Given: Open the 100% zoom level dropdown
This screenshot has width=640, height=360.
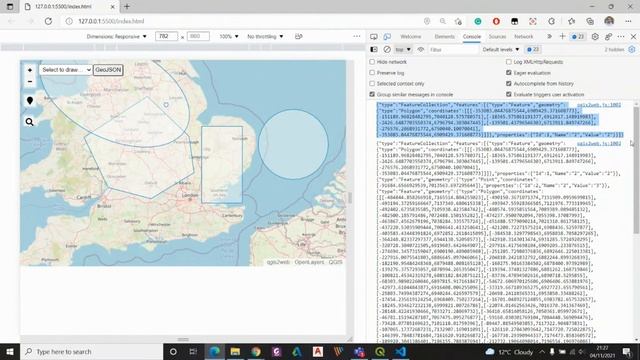Looking at the screenshot, I should [x=229, y=36].
